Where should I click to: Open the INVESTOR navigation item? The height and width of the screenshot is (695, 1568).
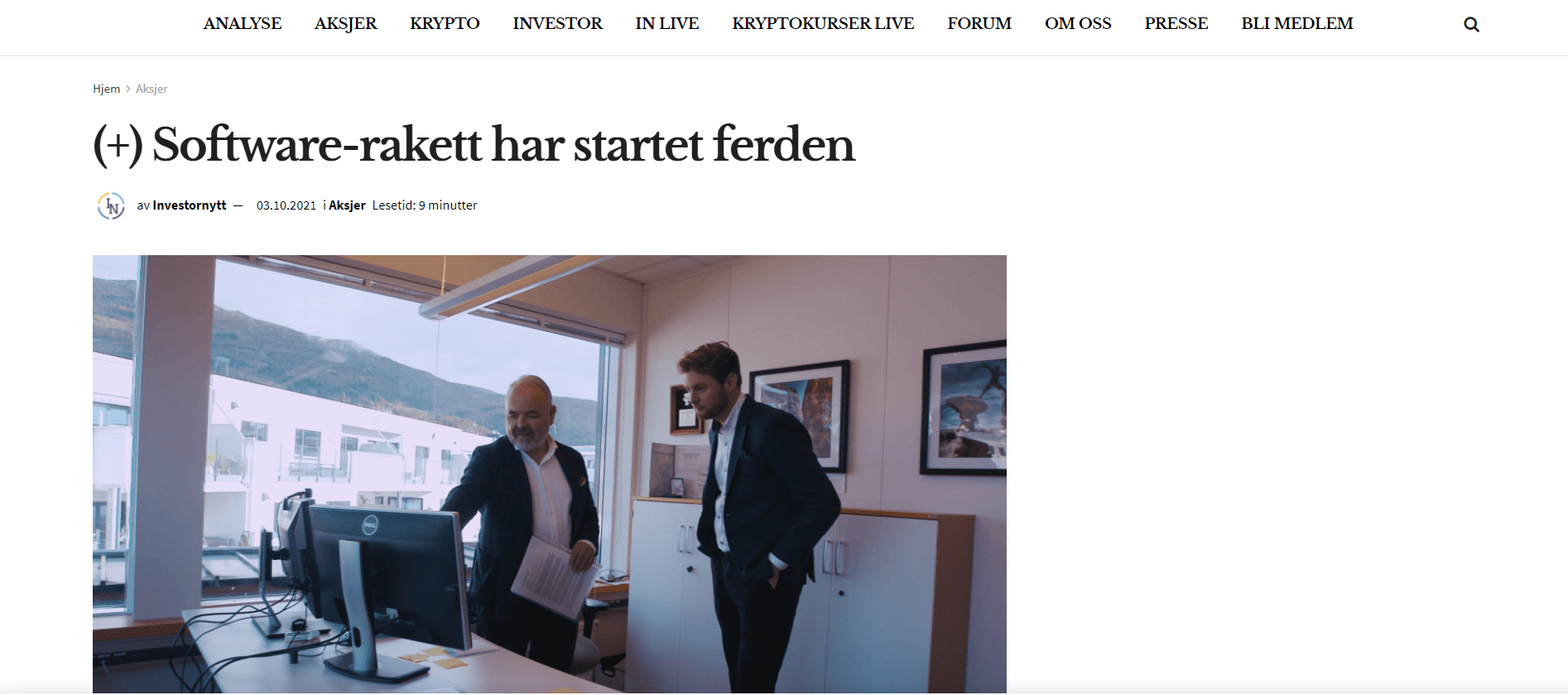point(558,23)
